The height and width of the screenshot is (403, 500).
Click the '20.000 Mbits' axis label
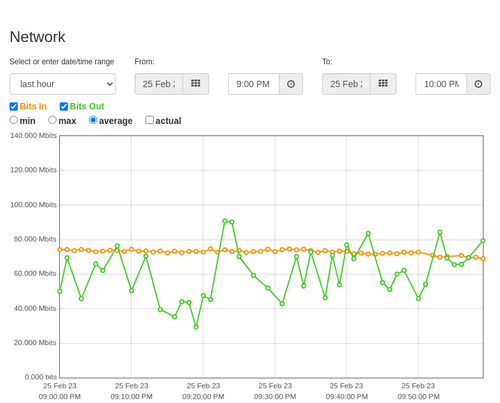(35, 343)
